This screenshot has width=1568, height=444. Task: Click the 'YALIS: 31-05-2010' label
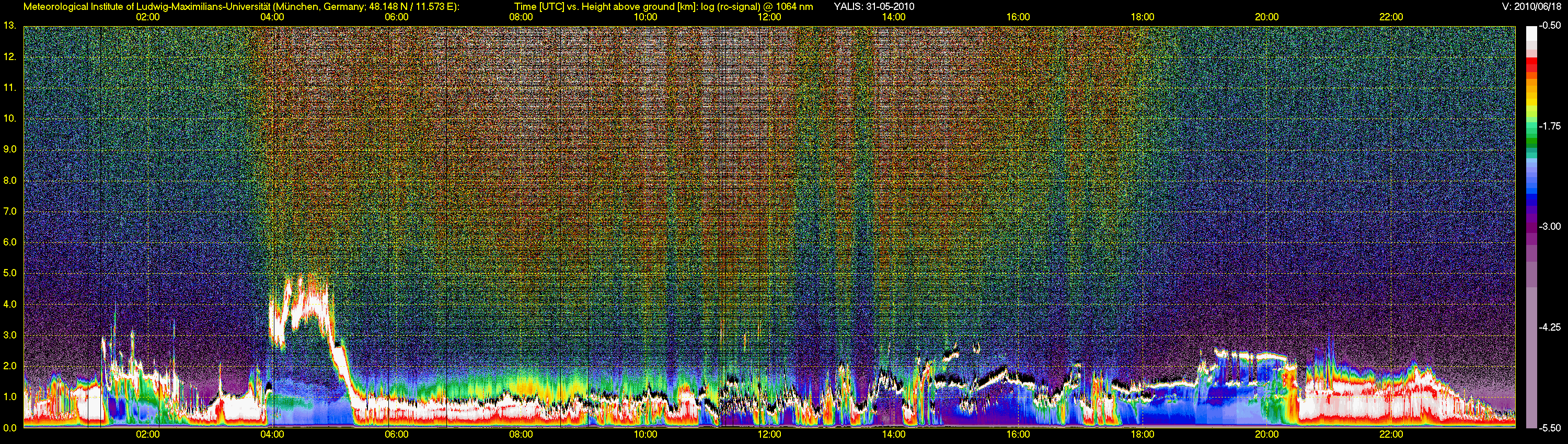[873, 7]
